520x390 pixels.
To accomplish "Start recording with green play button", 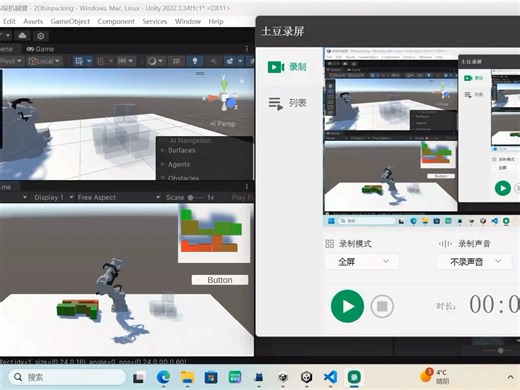I will pos(347,306).
